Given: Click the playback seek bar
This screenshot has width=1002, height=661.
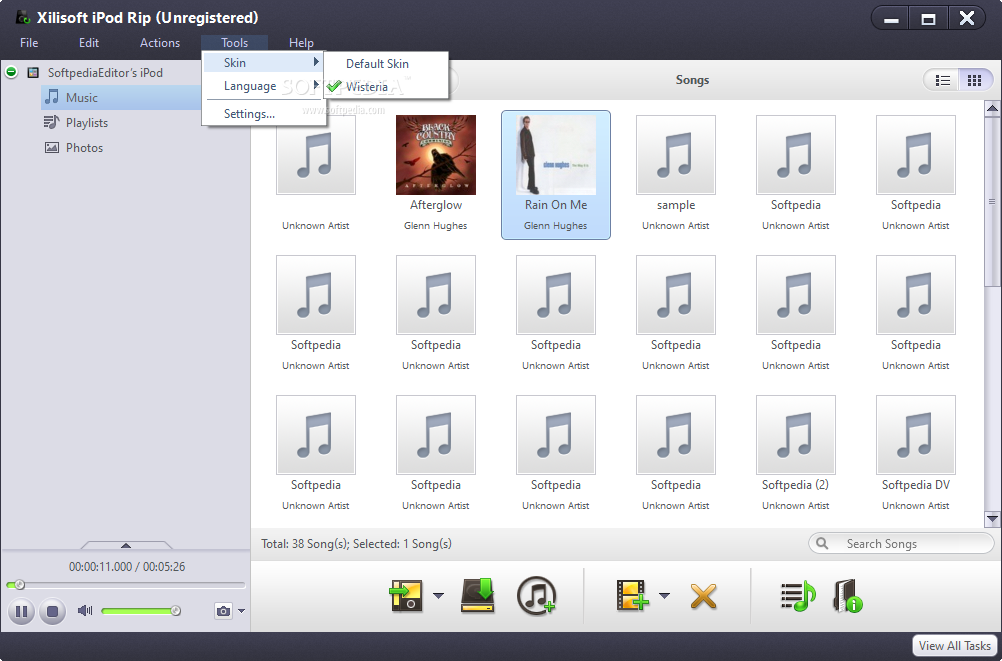Looking at the screenshot, I should click(126, 585).
